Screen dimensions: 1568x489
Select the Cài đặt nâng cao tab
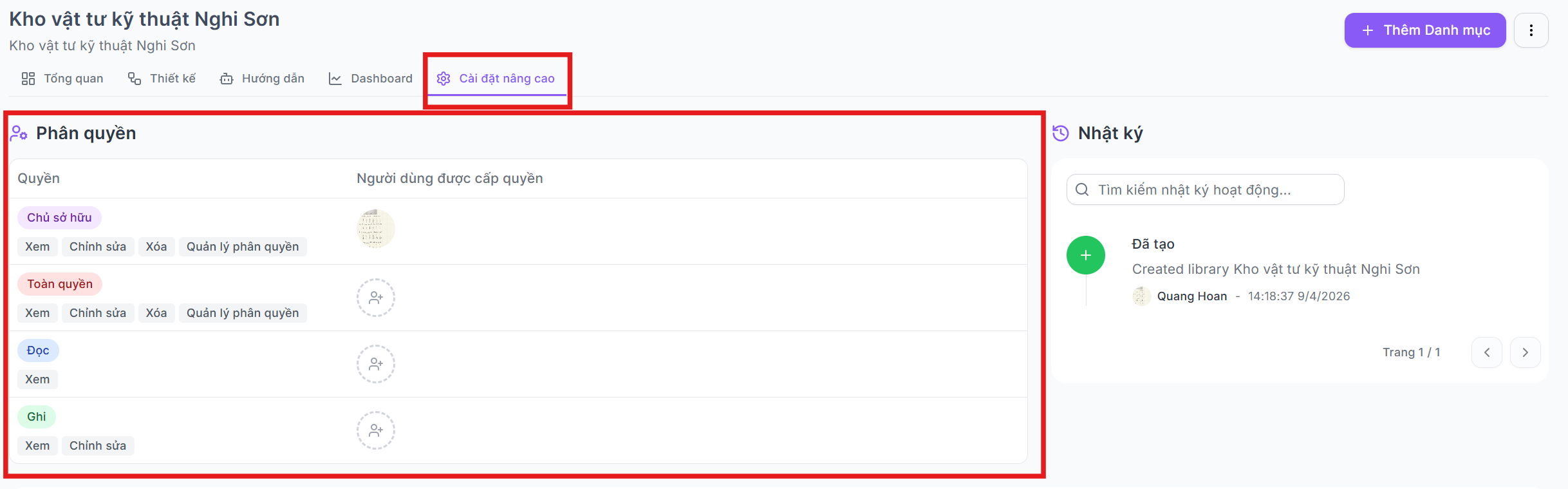click(496, 79)
